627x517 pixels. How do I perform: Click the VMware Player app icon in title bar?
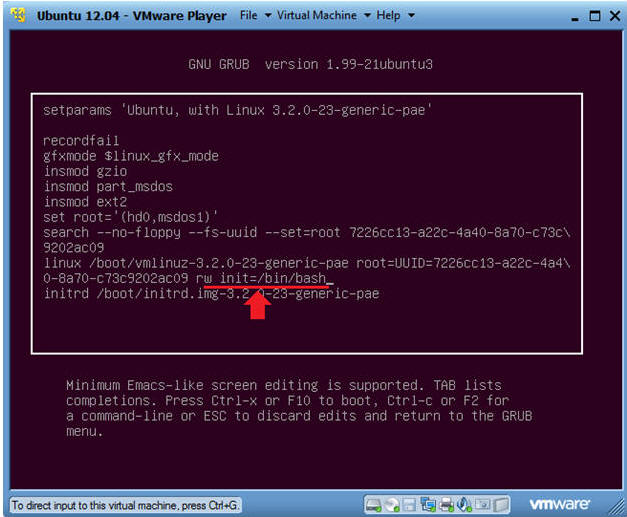point(18,15)
